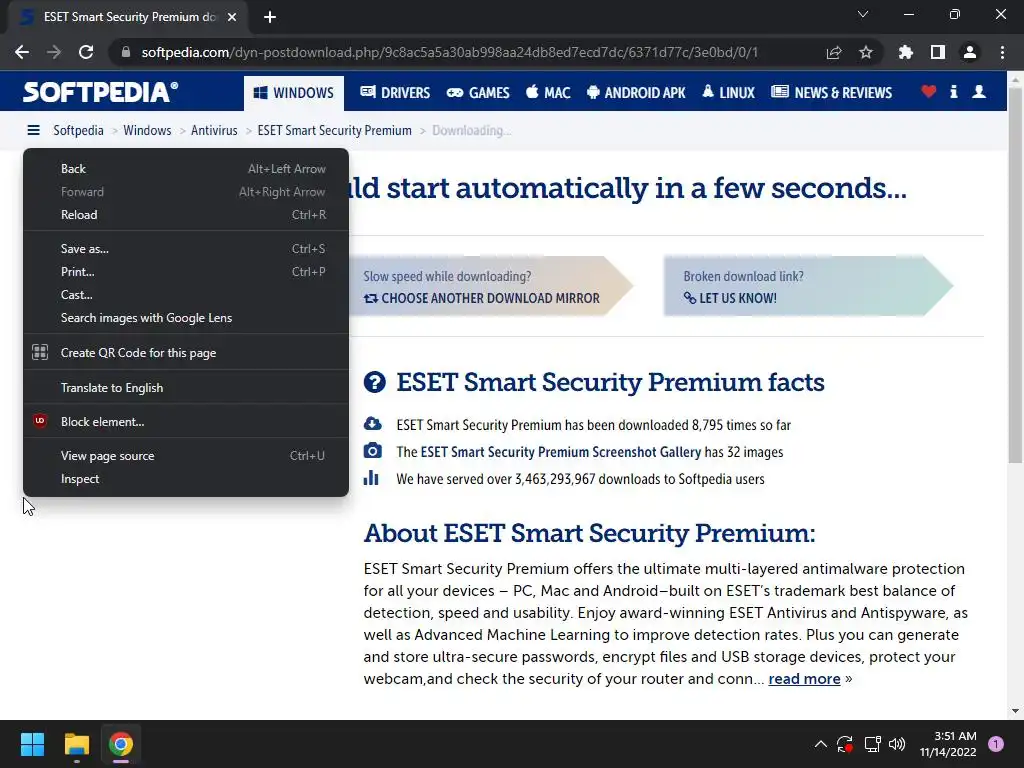Viewport: 1024px width, 768px height.
Task: Select Translate to English
Action: pos(185,388)
